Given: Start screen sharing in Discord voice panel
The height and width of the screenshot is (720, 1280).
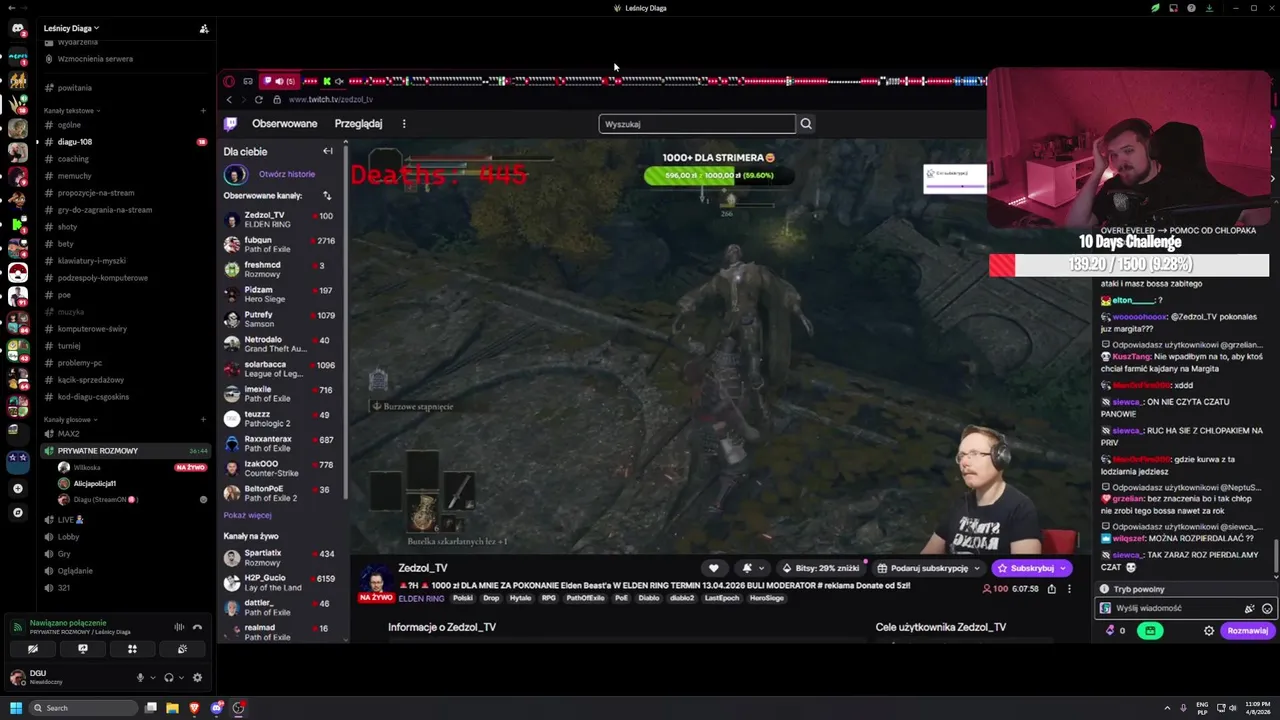Looking at the screenshot, I should [83, 649].
